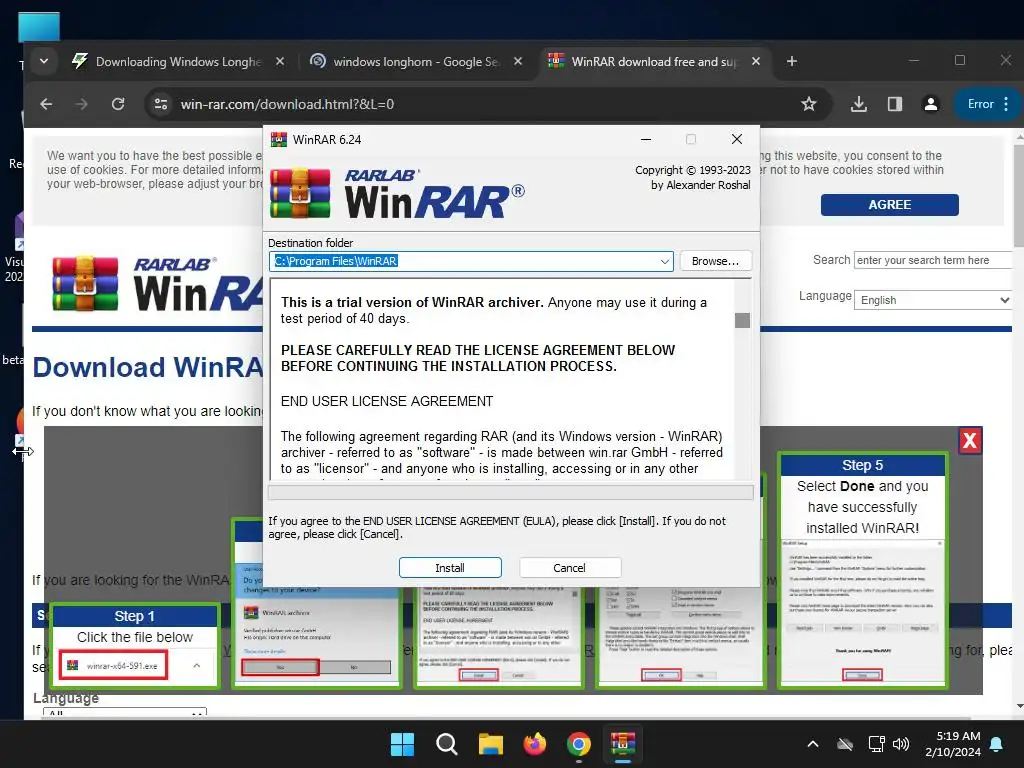Viewport: 1024px width, 768px height.
Task: Click Cancel in the WinRAR setup dialog
Action: pos(569,568)
